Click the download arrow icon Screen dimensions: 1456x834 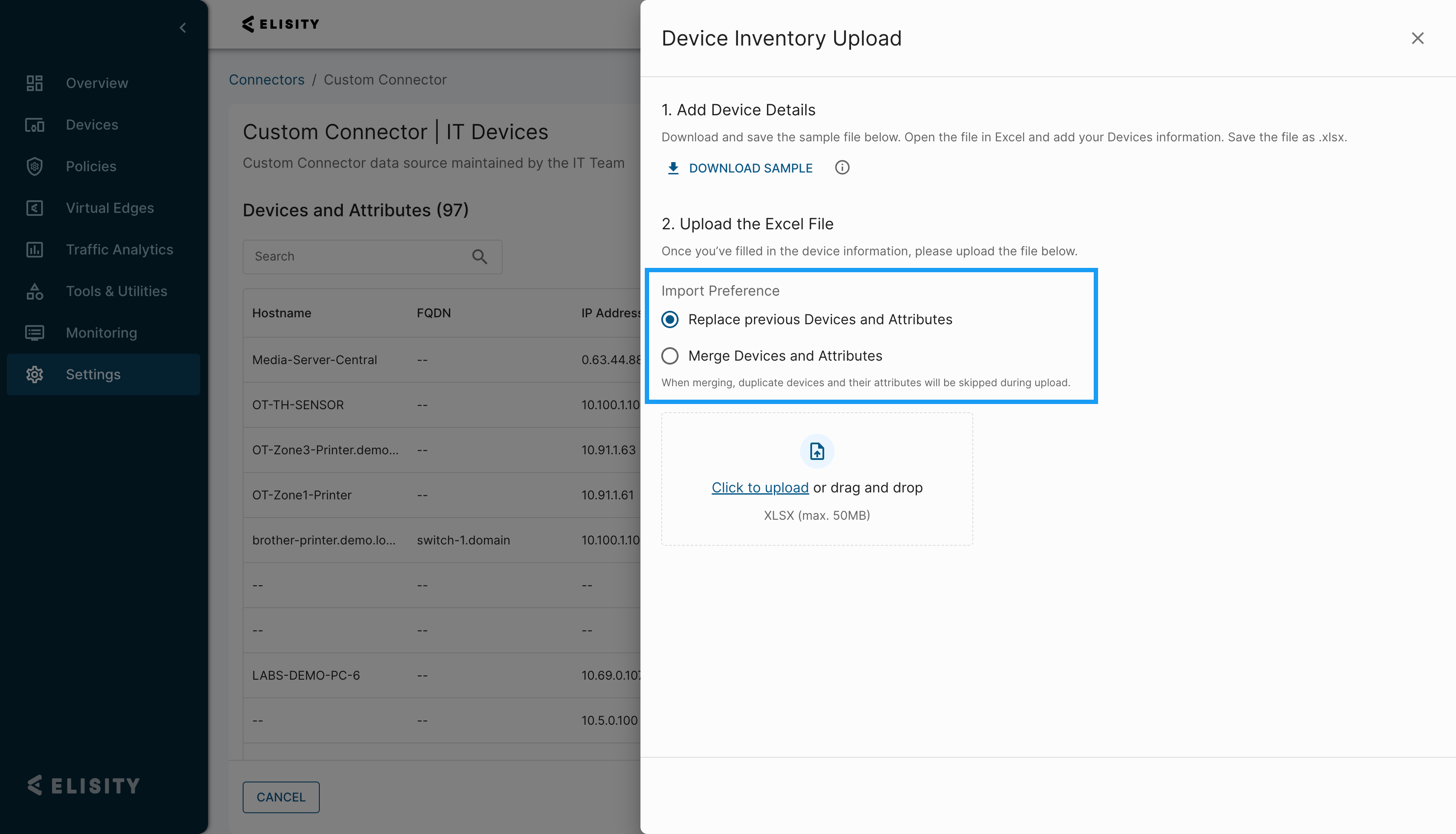(x=673, y=168)
